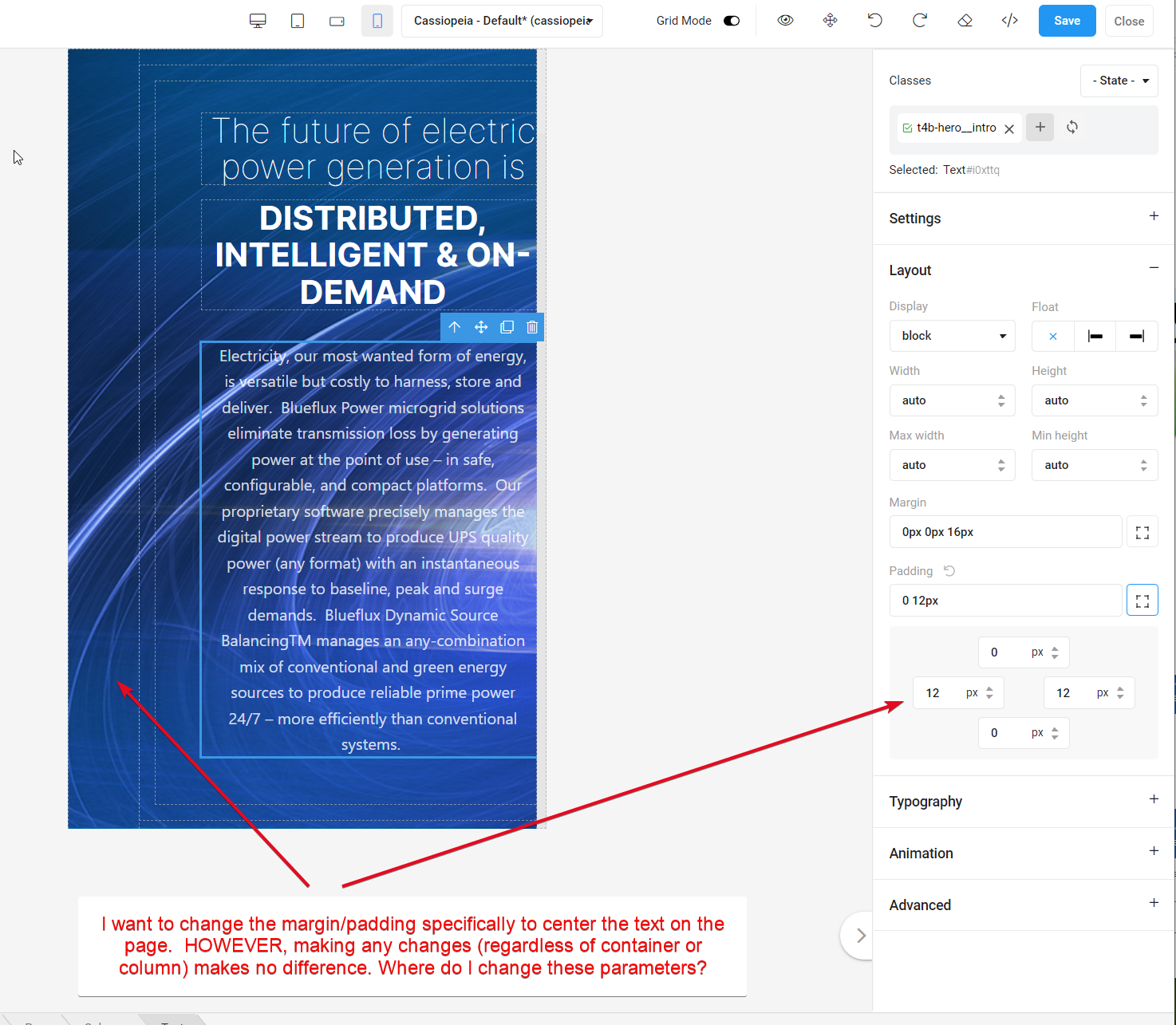Toggle the Grid Mode switch
The width and height of the screenshot is (1176, 1025).
pyautogui.click(x=732, y=21)
